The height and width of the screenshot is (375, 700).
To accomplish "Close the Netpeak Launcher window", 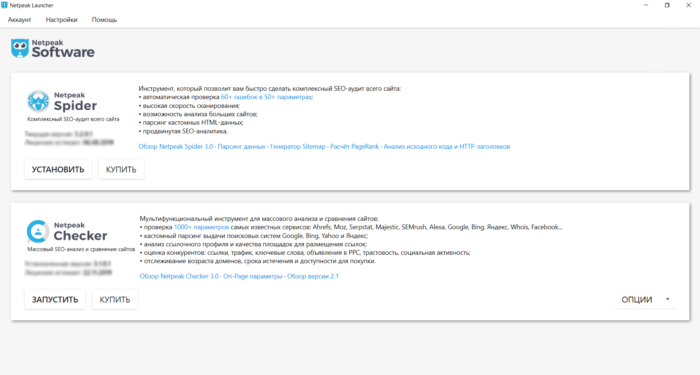I will click(688, 5).
